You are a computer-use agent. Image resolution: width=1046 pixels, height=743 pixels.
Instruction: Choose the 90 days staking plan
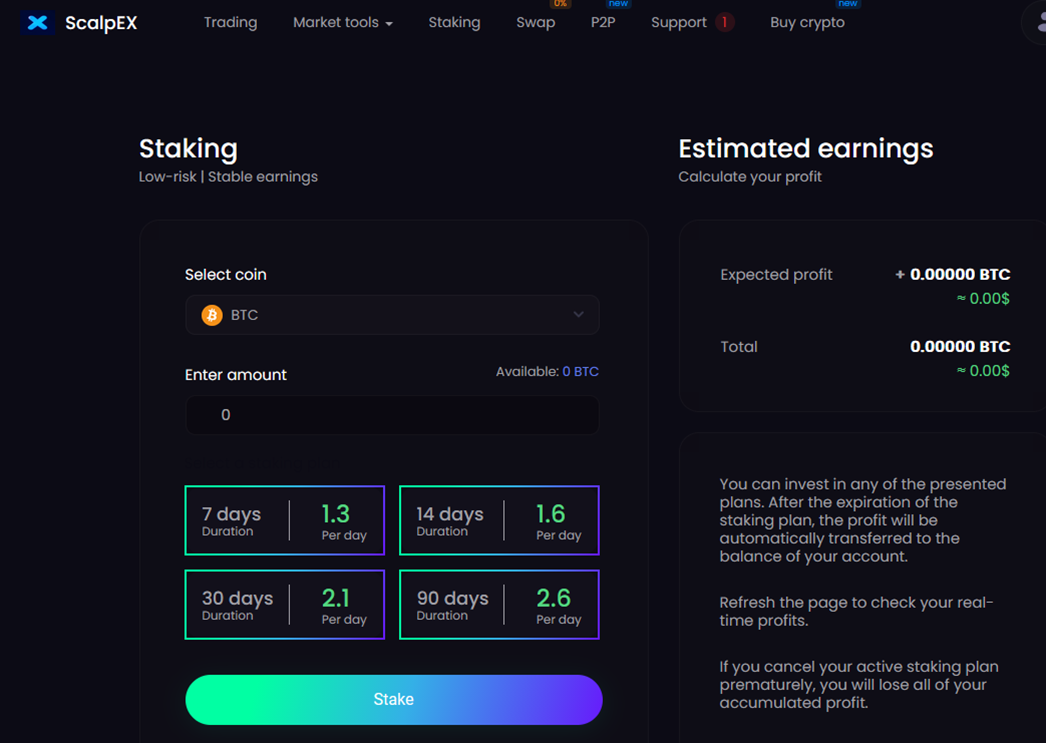pos(499,604)
